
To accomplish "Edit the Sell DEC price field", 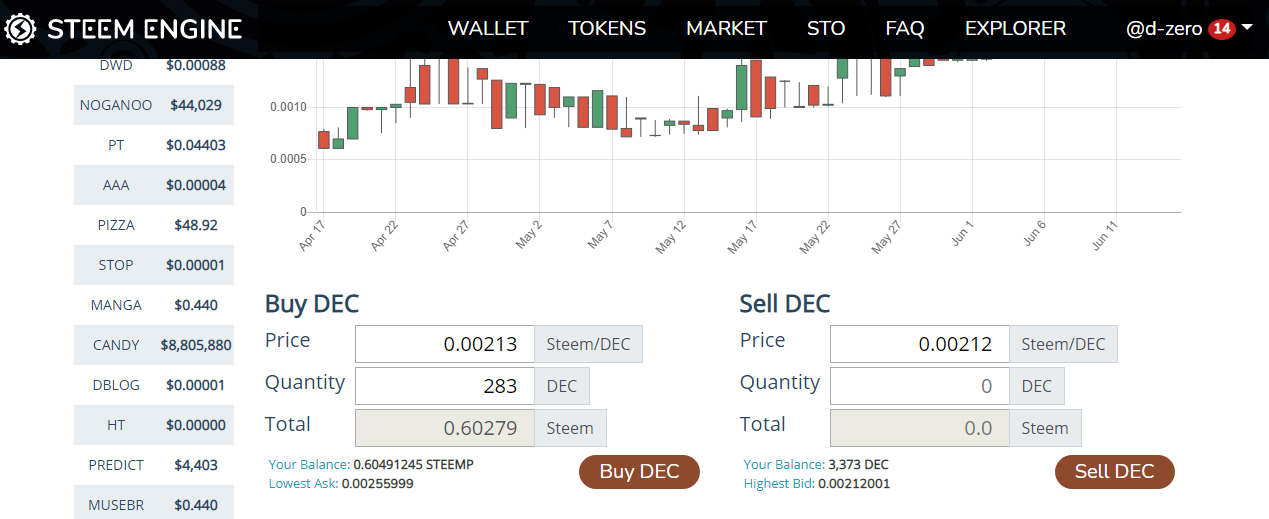I will point(920,344).
